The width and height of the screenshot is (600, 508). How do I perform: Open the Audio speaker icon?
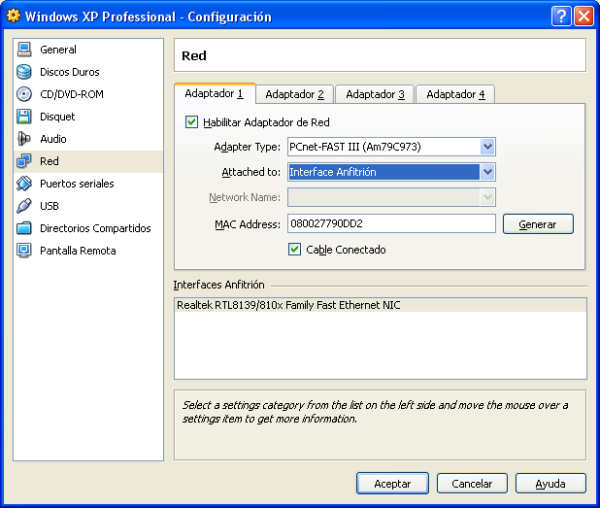coord(24,139)
